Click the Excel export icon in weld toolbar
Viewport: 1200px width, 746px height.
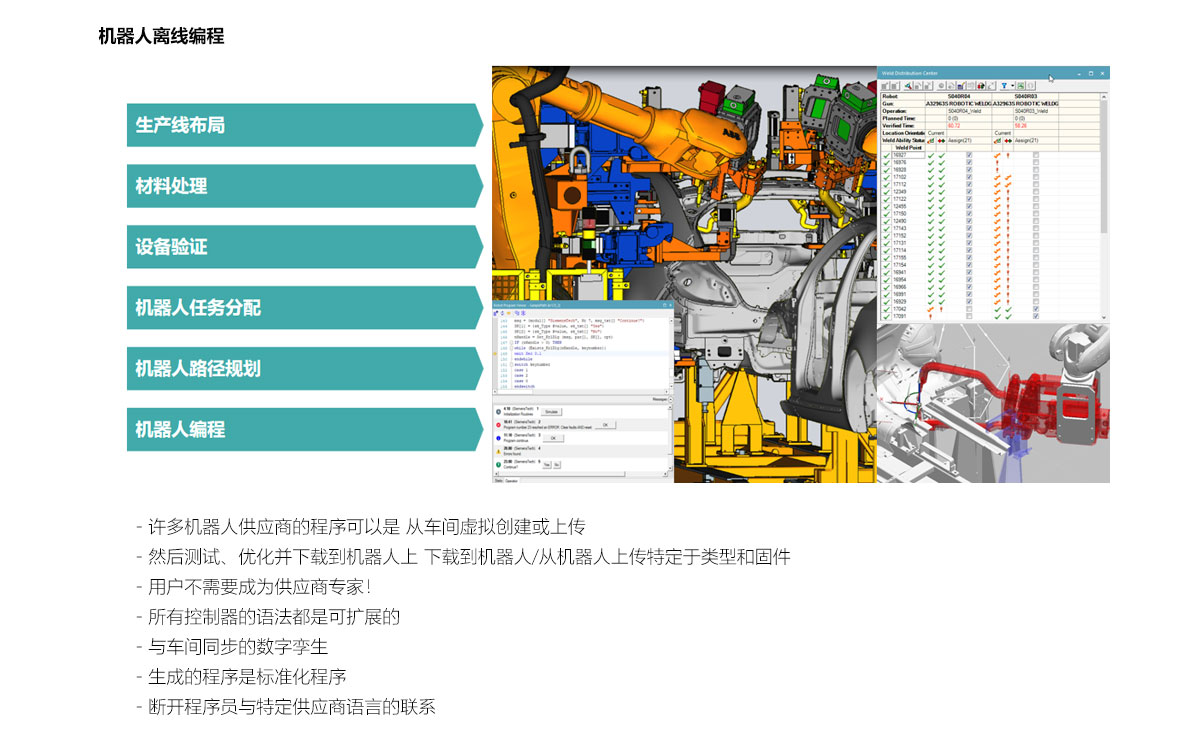tap(1019, 86)
